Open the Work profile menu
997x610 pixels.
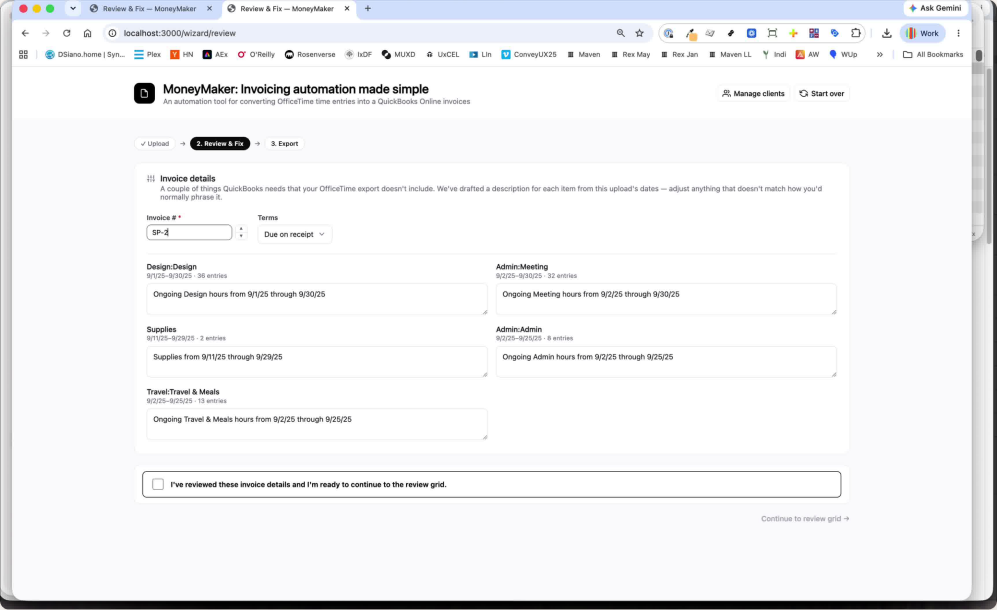pyautogui.click(x=922, y=33)
